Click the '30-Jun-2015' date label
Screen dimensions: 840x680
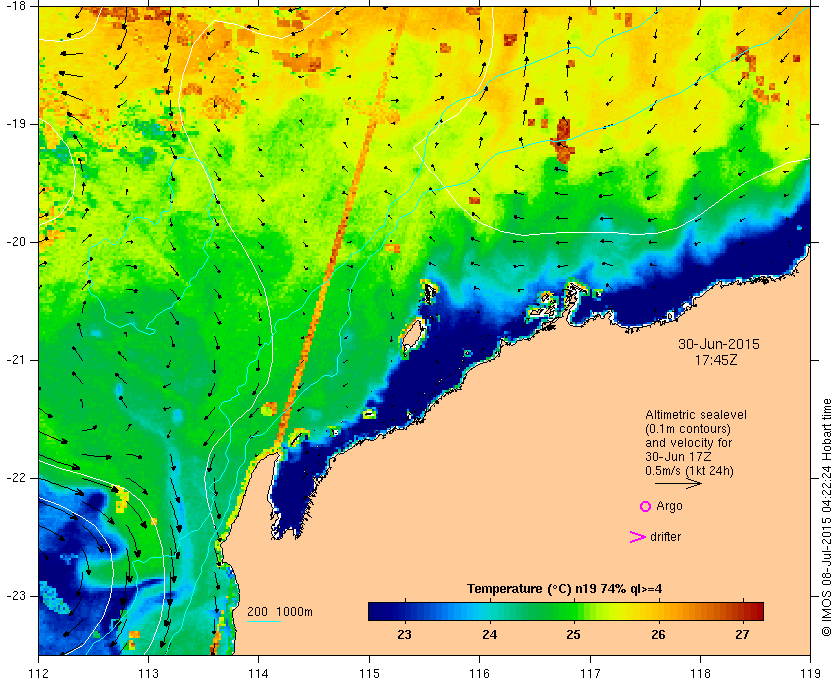coord(718,344)
